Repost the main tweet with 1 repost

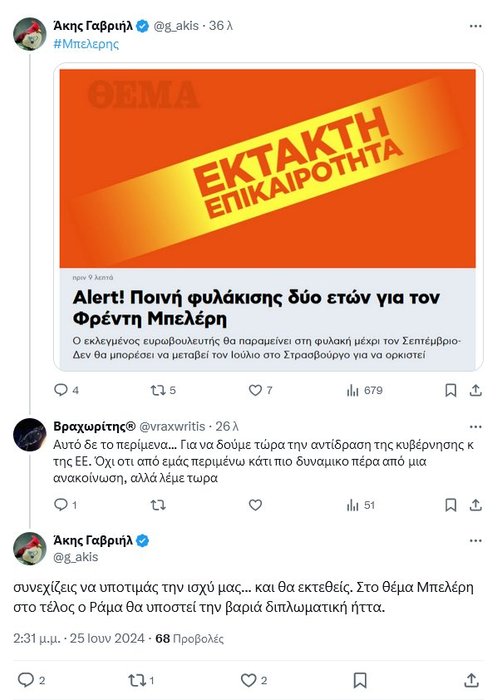click(141, 680)
